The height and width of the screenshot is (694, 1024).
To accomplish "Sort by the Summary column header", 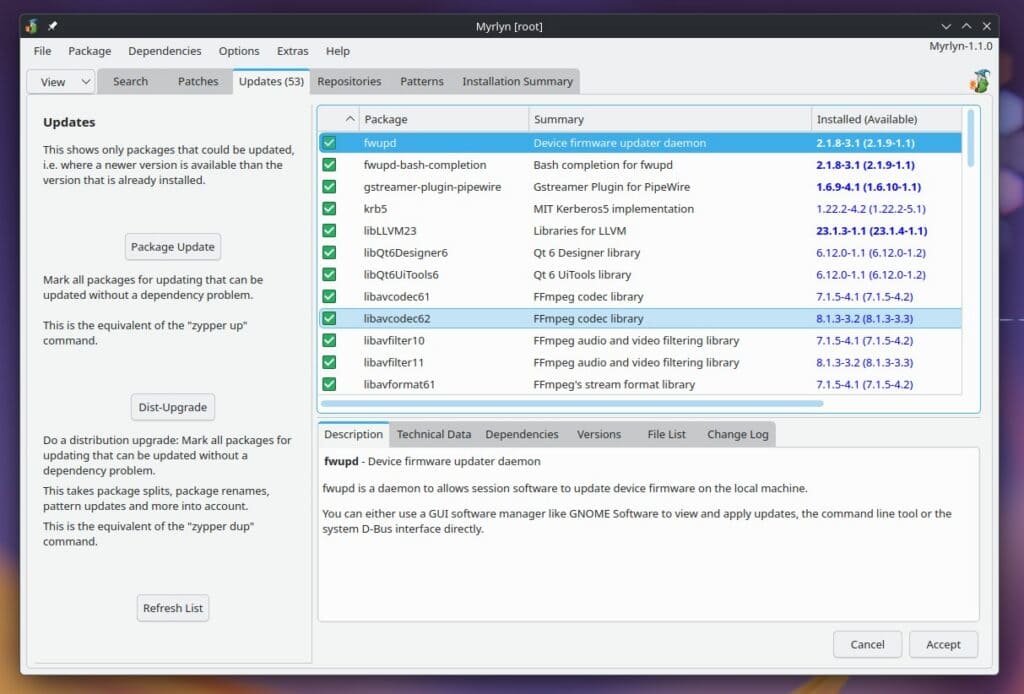I will click(670, 119).
